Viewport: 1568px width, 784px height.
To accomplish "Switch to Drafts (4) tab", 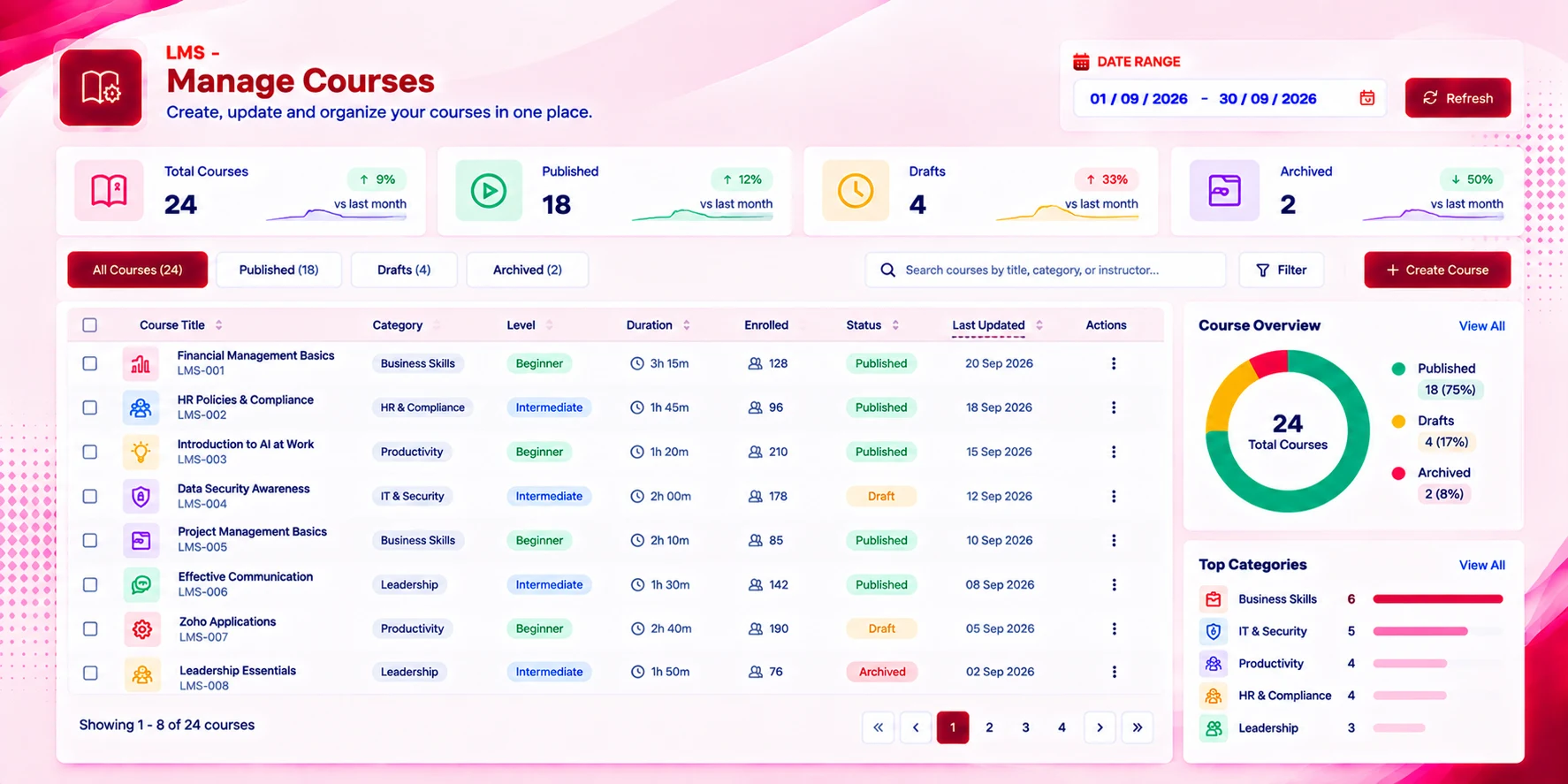I will point(404,270).
